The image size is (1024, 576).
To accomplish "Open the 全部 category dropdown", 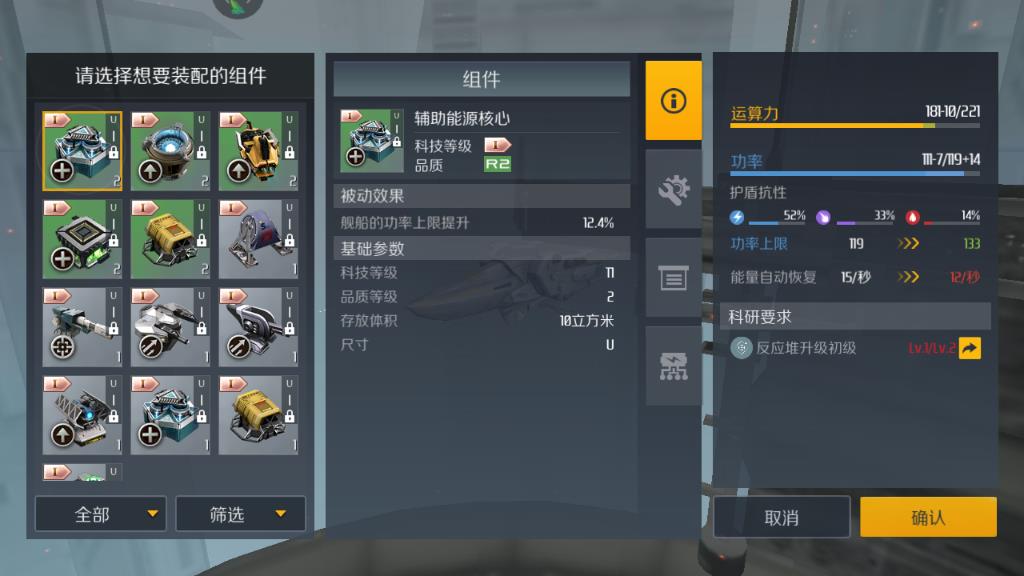I will click(x=101, y=514).
